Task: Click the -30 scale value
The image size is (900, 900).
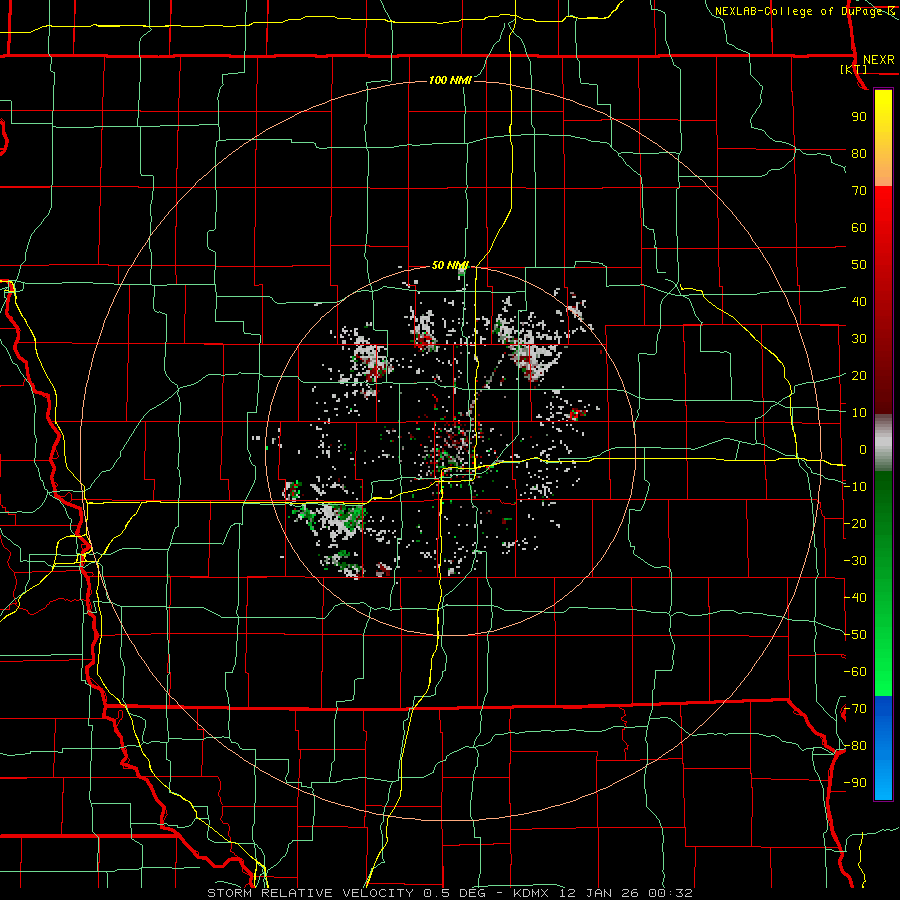Action: click(855, 561)
